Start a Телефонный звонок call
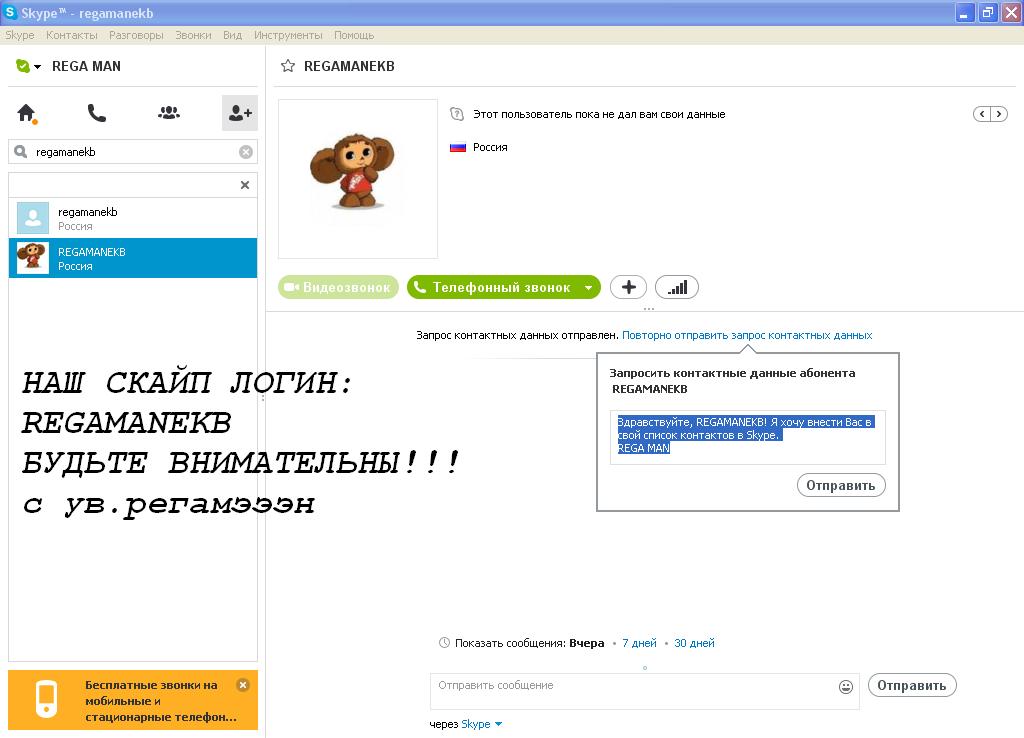1024x738 pixels. (492, 287)
